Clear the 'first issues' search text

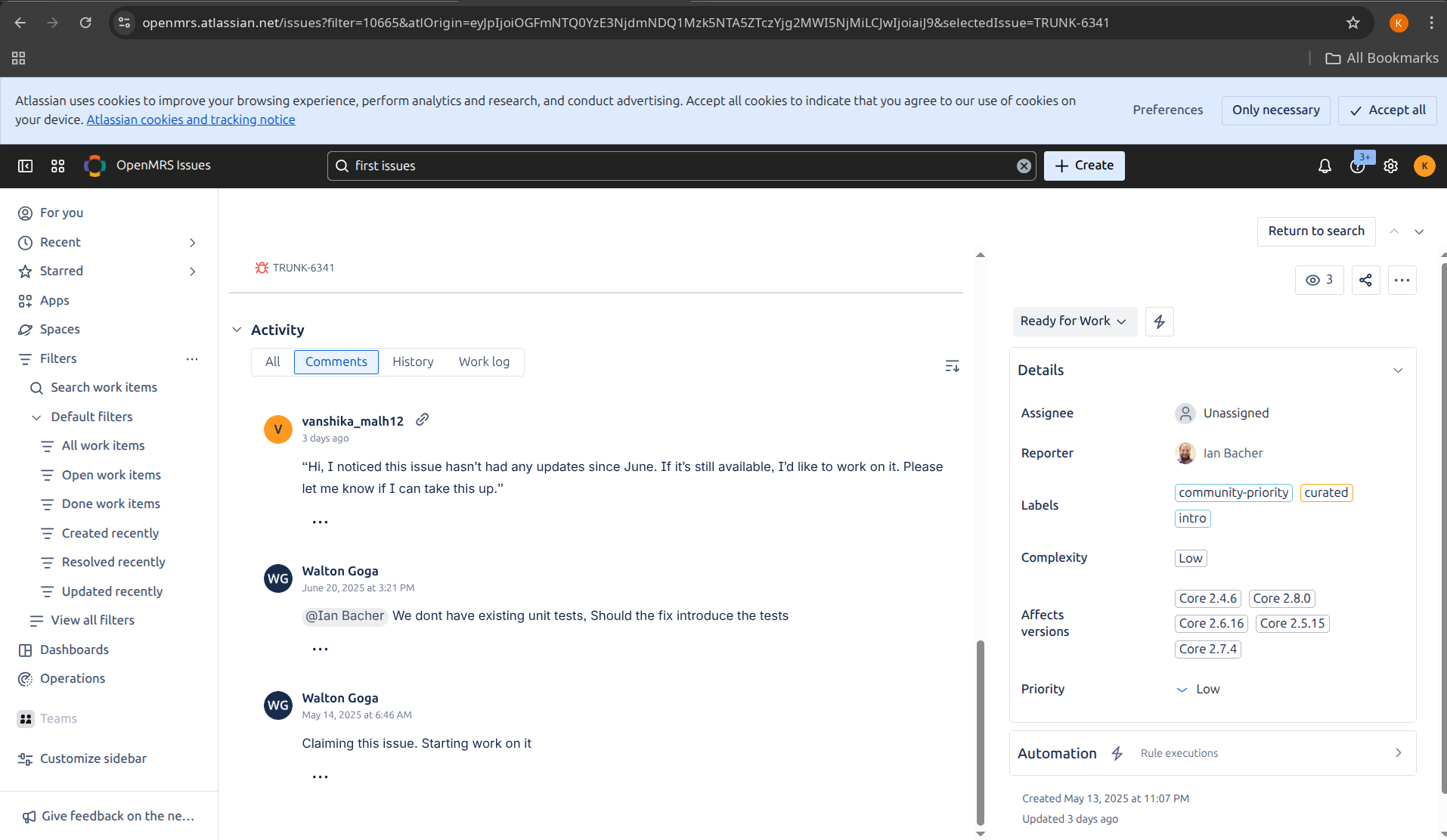tap(1024, 166)
